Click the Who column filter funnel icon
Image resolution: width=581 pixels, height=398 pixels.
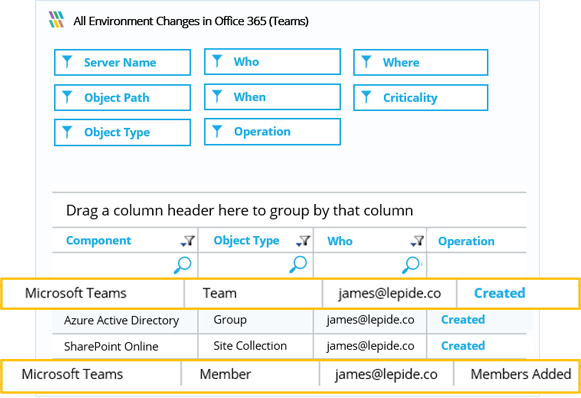pyautogui.click(x=417, y=241)
